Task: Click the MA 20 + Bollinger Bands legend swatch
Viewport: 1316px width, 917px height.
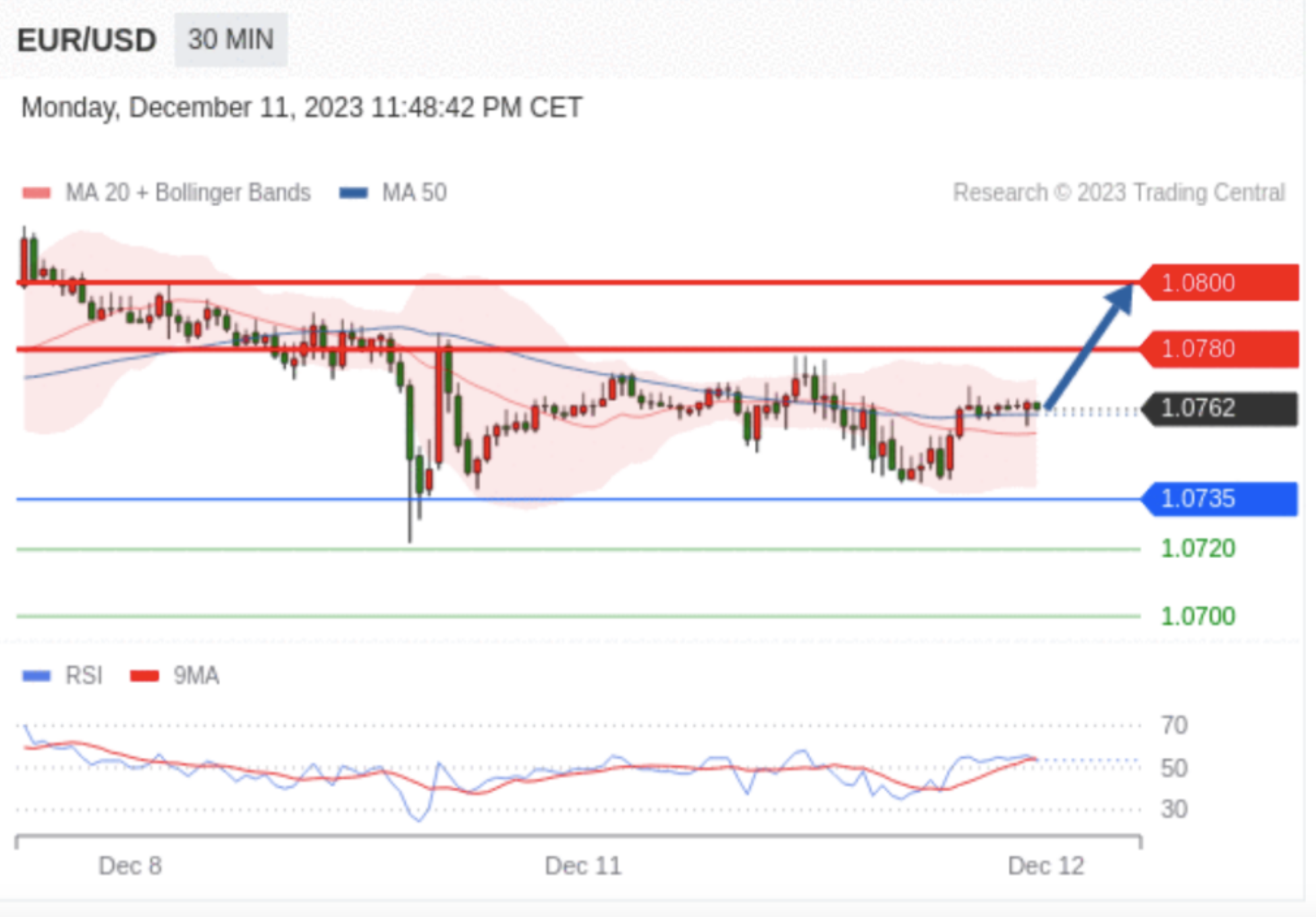Action: click(36, 193)
